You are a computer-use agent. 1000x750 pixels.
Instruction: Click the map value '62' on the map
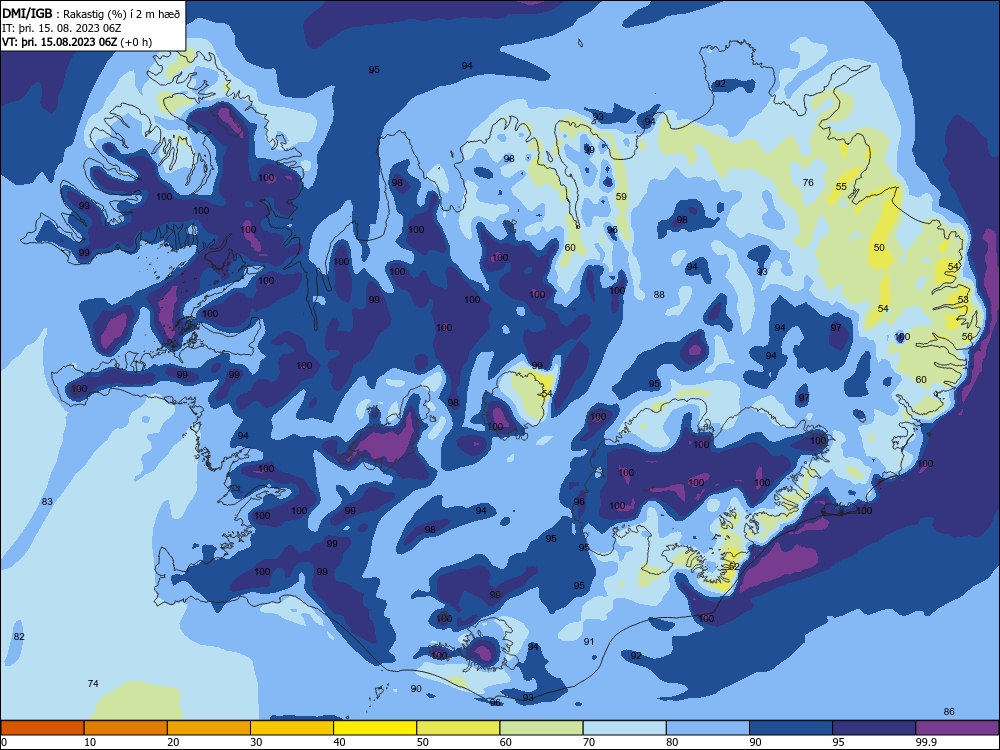coord(734,566)
